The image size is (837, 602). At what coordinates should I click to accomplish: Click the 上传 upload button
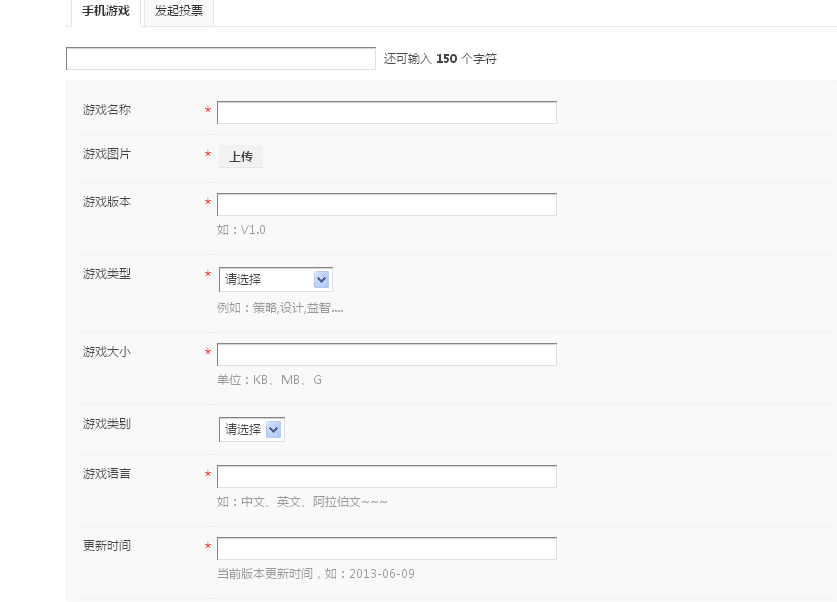pos(240,156)
